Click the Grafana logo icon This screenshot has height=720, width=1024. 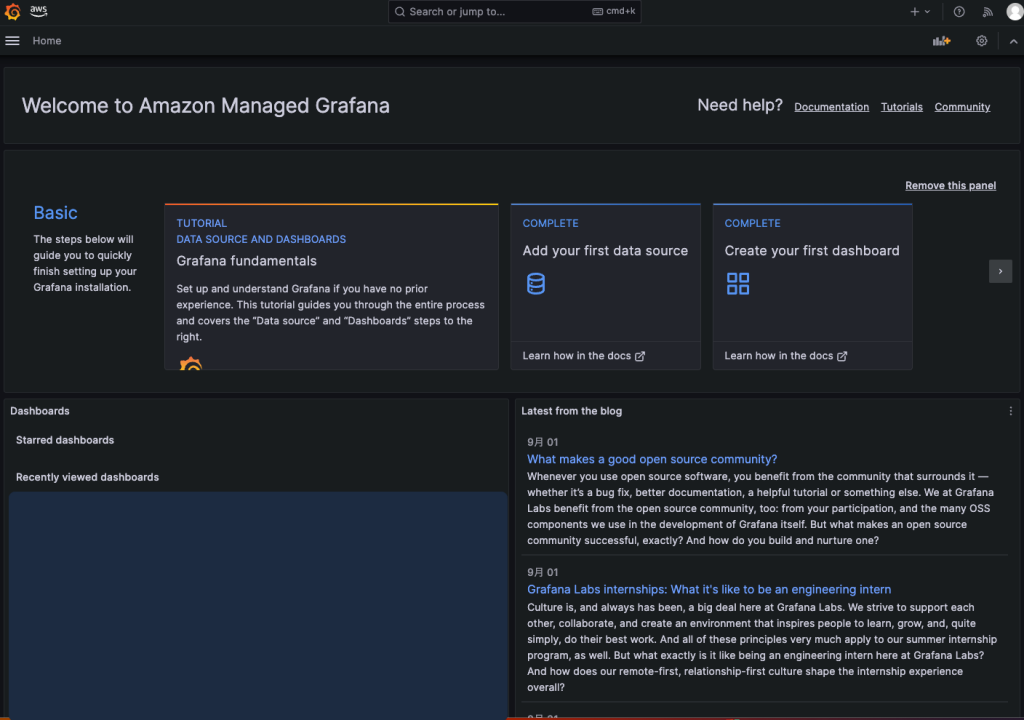click(x=11, y=11)
